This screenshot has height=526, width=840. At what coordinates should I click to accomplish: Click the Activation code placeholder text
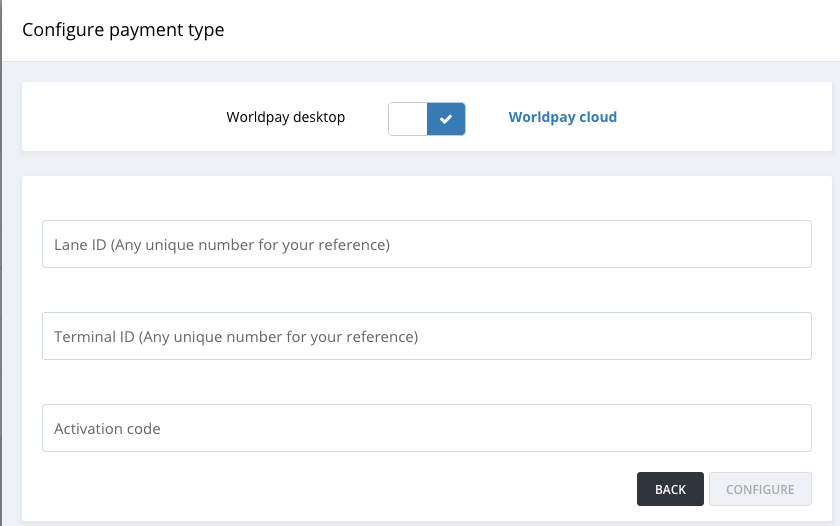[107, 429]
